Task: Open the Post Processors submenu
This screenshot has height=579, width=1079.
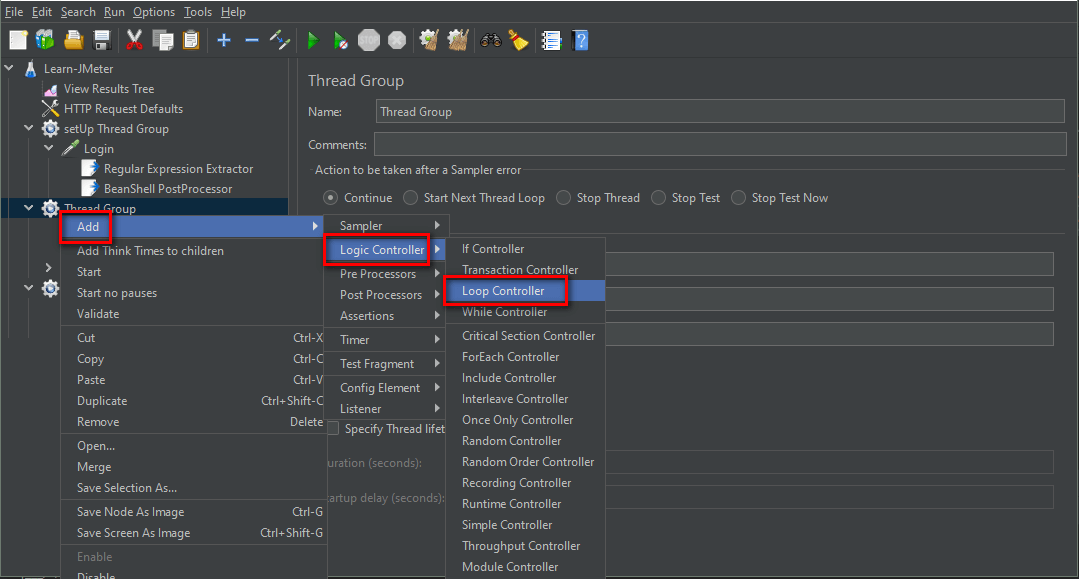Action: coord(386,295)
